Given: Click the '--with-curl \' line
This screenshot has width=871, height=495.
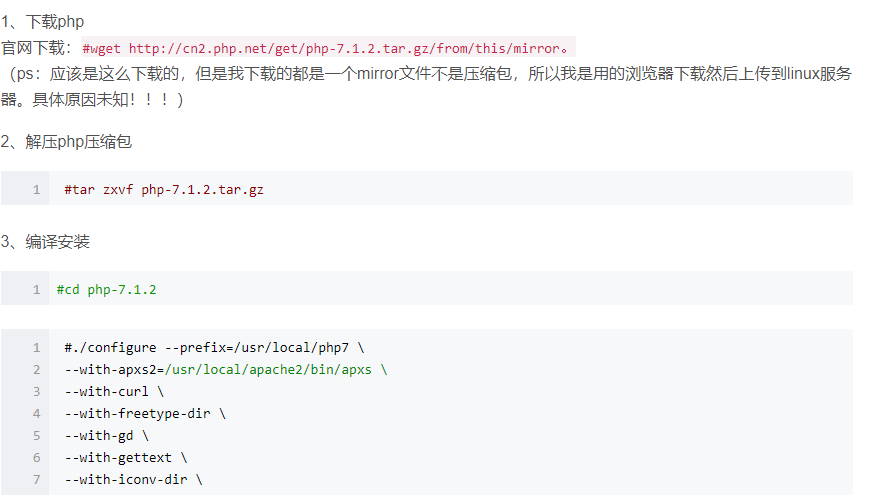Looking at the screenshot, I should click(114, 392).
